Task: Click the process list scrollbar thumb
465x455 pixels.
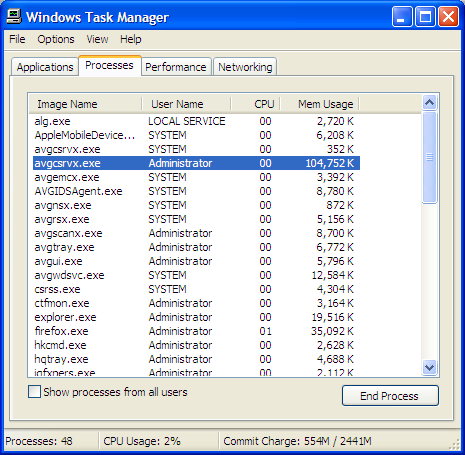Action: pyautogui.click(x=429, y=157)
